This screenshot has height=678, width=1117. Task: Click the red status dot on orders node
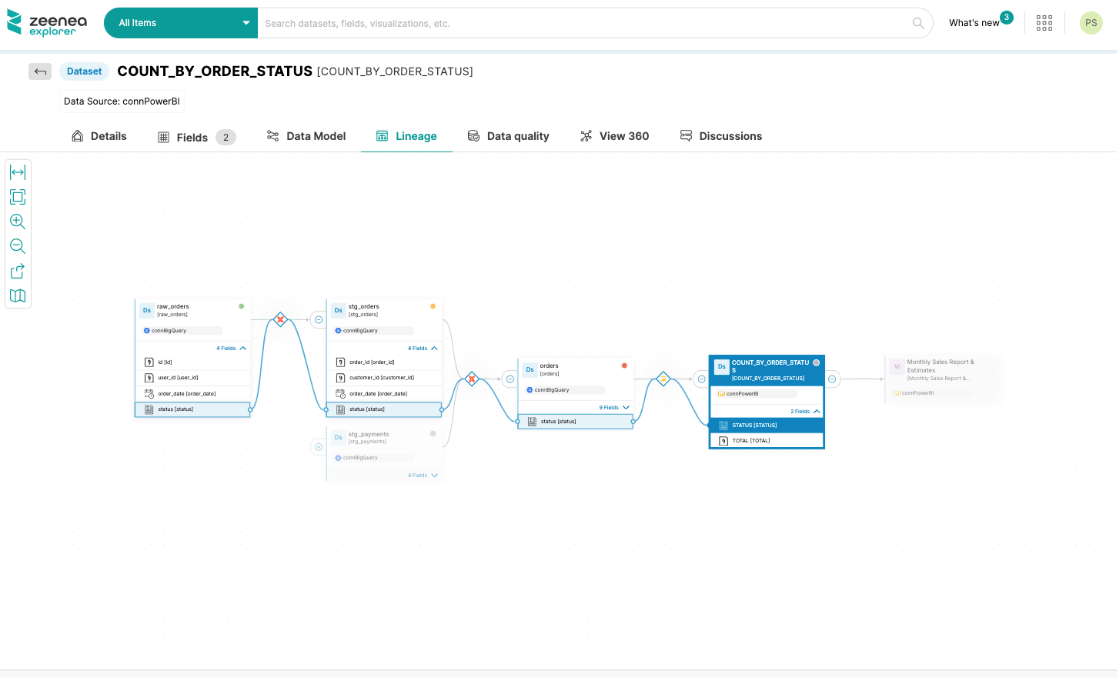click(x=624, y=365)
